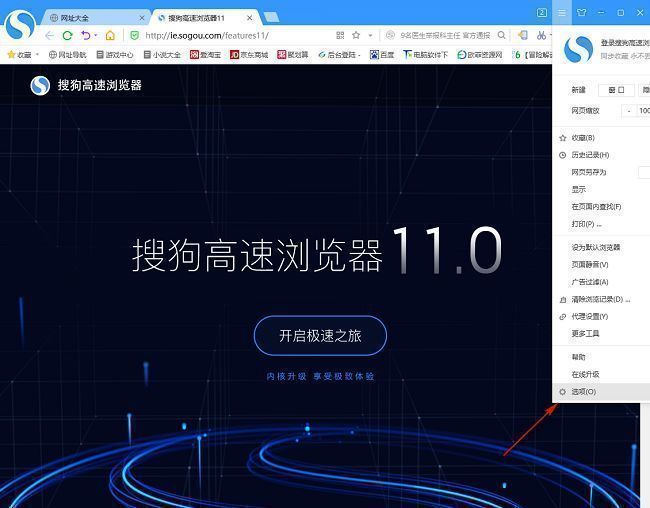This screenshot has height=508, width=650.
Task: Open the 游戏中心 bookmark
Action: point(115,54)
